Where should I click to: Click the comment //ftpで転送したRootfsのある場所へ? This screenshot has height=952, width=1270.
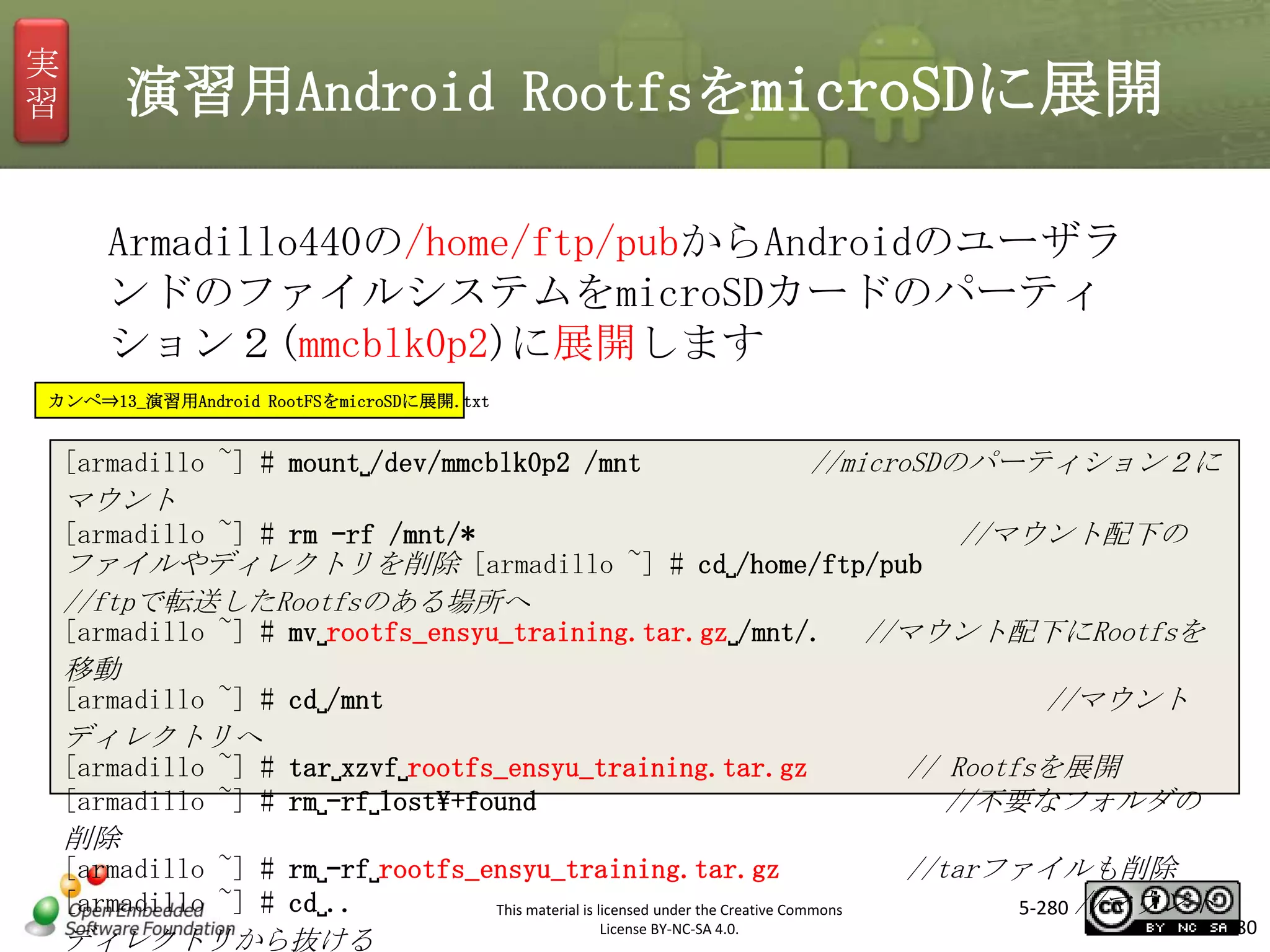point(298,601)
